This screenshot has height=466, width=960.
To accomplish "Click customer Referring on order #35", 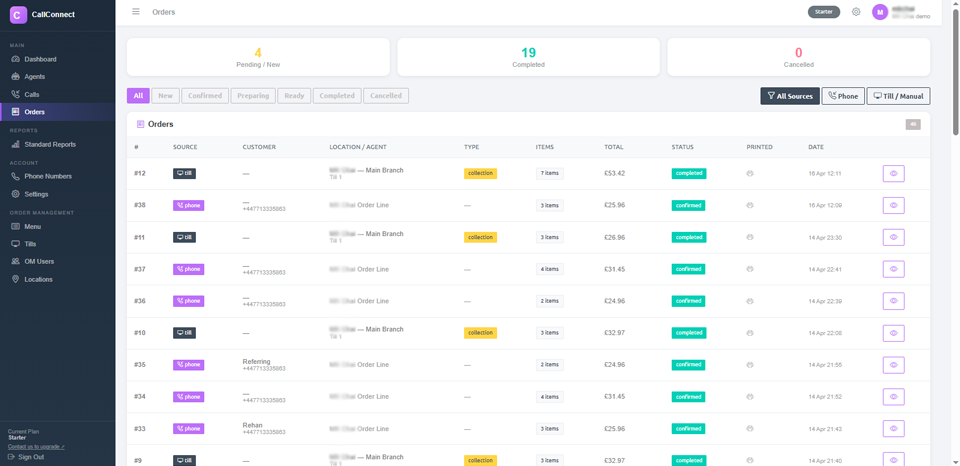I will 257,361.
